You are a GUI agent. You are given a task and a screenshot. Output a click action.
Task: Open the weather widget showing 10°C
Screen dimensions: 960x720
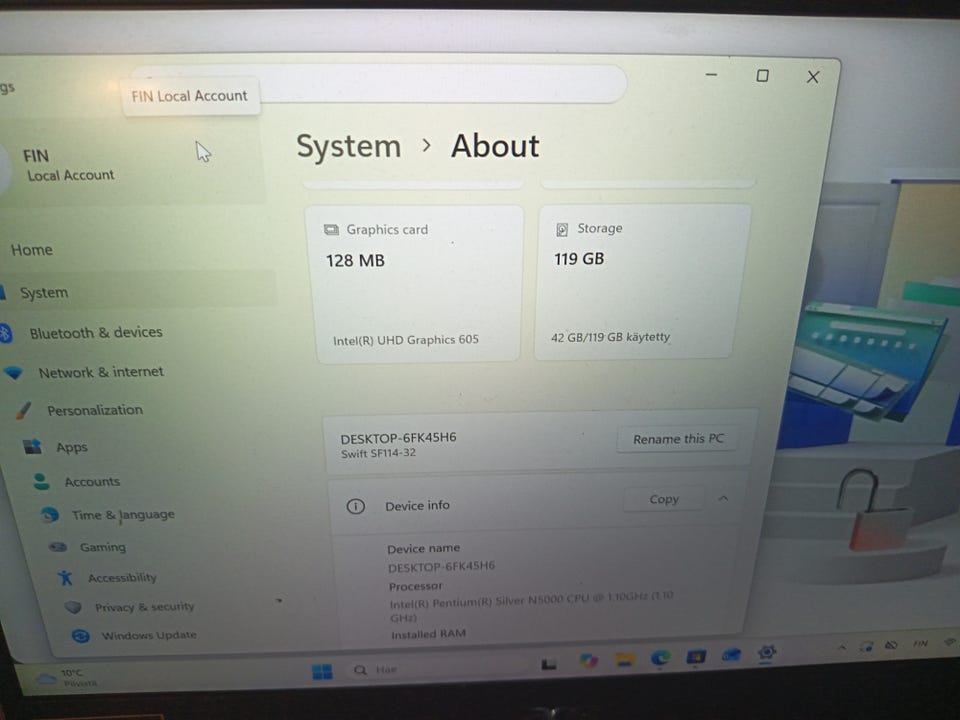pos(66,678)
